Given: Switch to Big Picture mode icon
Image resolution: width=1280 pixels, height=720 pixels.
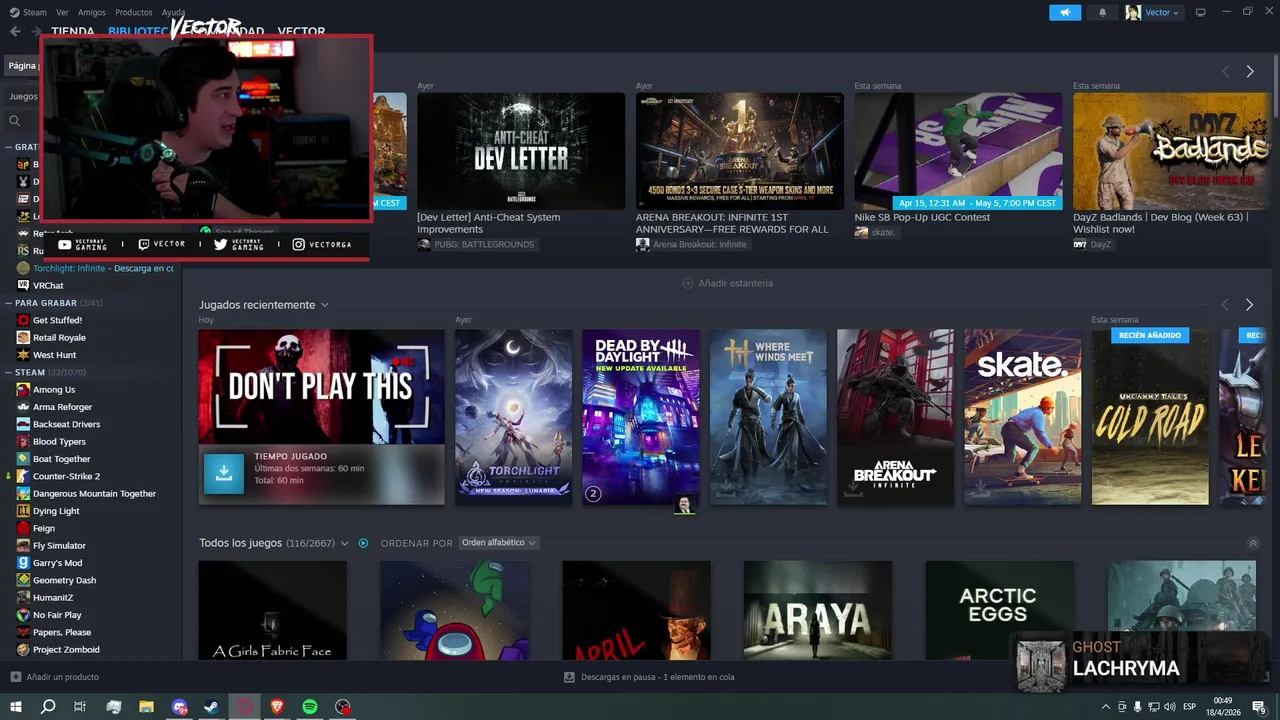Looking at the screenshot, I should (1201, 12).
